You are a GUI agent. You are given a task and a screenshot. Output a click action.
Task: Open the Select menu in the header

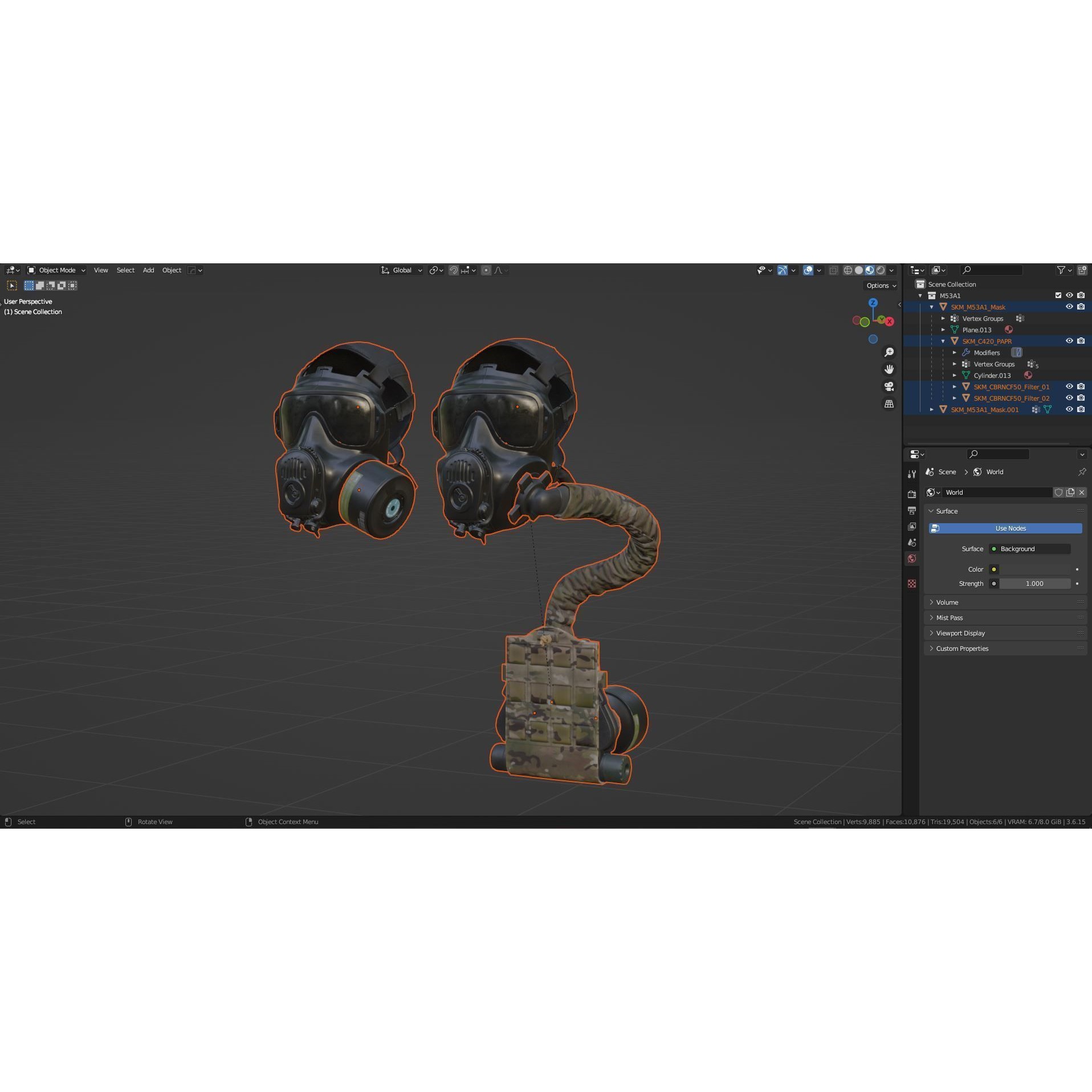[x=125, y=270]
